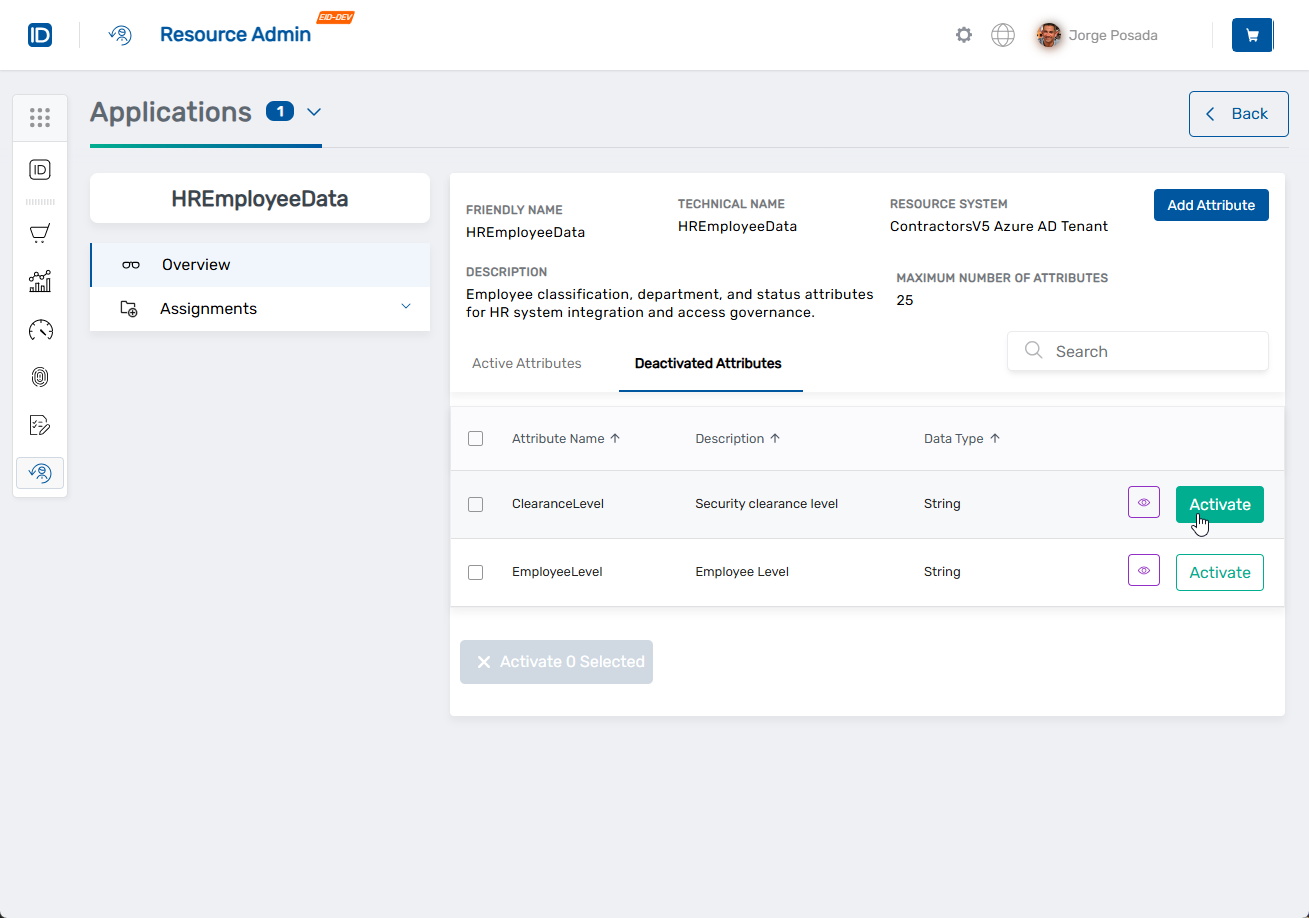Viewport: 1309px width, 918px height.
Task: Switch to the Active Attributes tab
Action: [526, 363]
